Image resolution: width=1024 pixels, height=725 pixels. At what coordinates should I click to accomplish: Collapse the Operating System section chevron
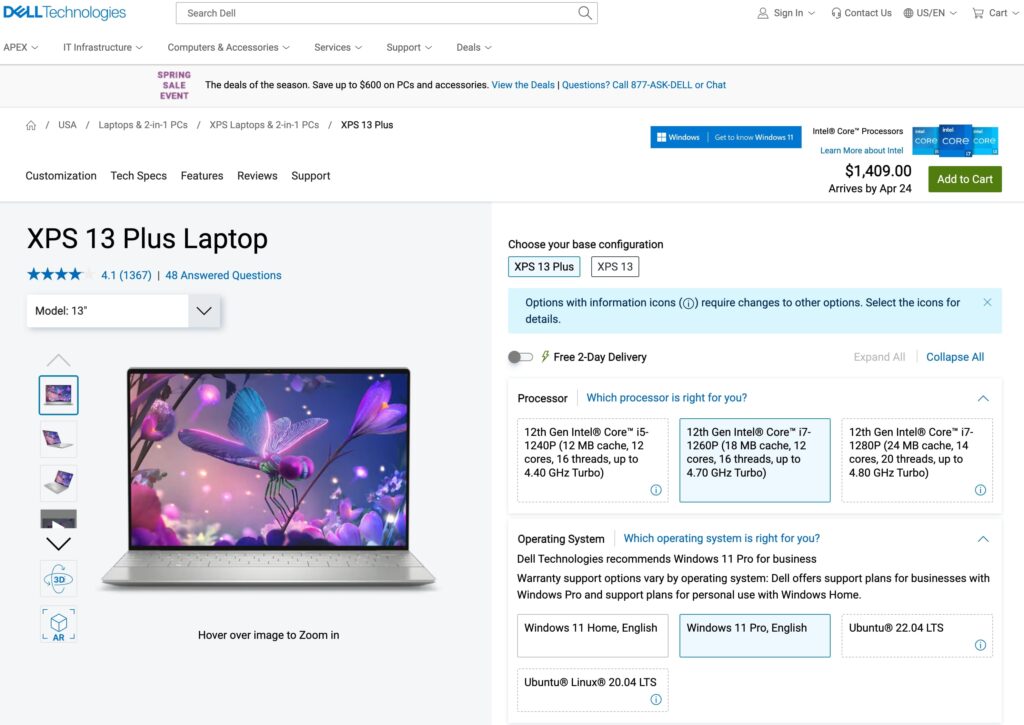(983, 539)
